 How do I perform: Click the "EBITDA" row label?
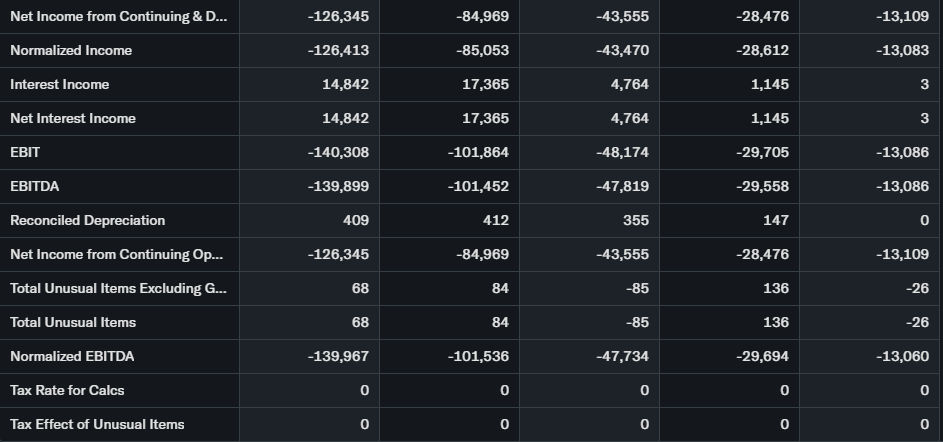pos(34,186)
